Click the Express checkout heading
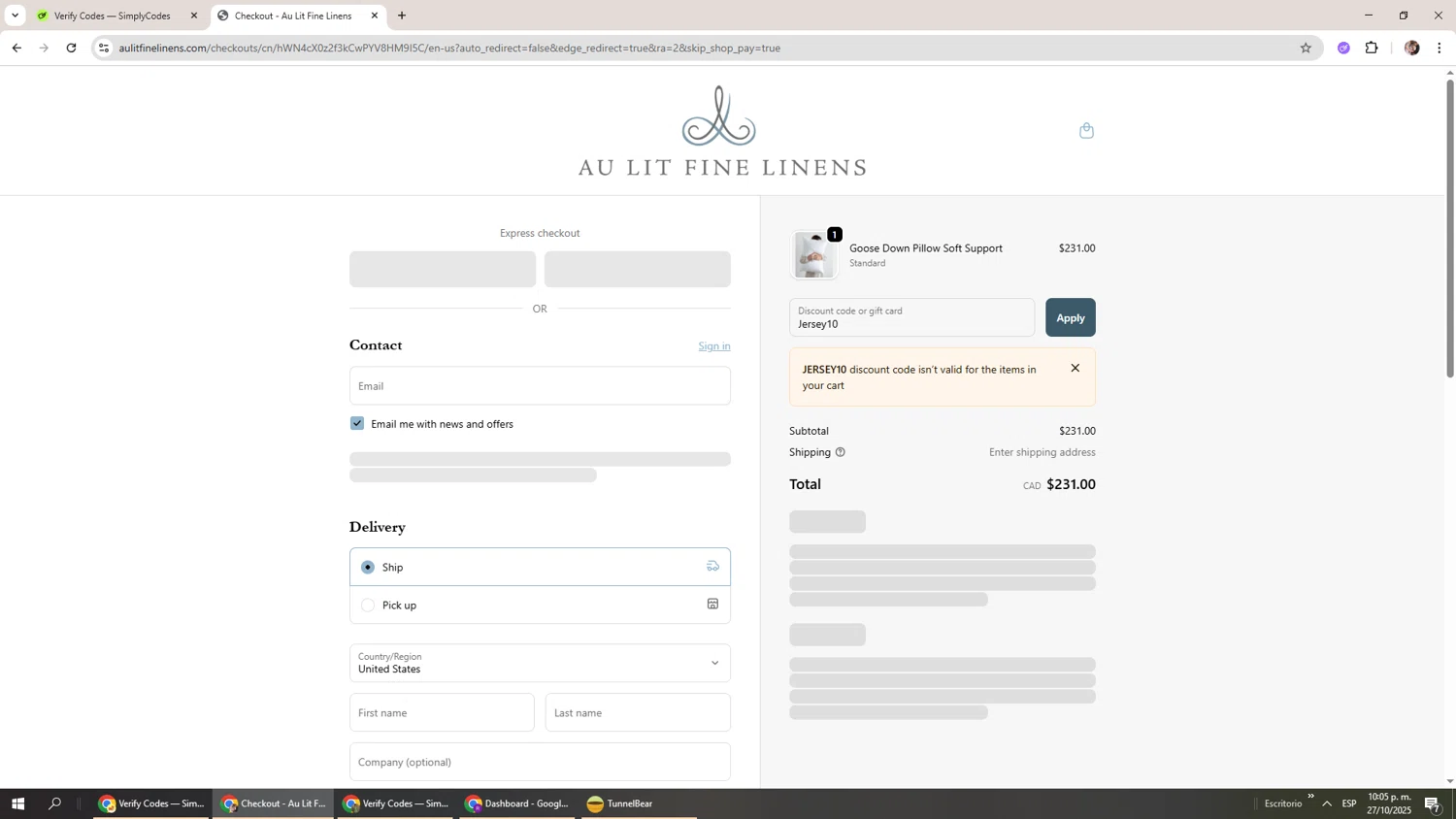Screen dimensions: 1456x819 pos(540,233)
